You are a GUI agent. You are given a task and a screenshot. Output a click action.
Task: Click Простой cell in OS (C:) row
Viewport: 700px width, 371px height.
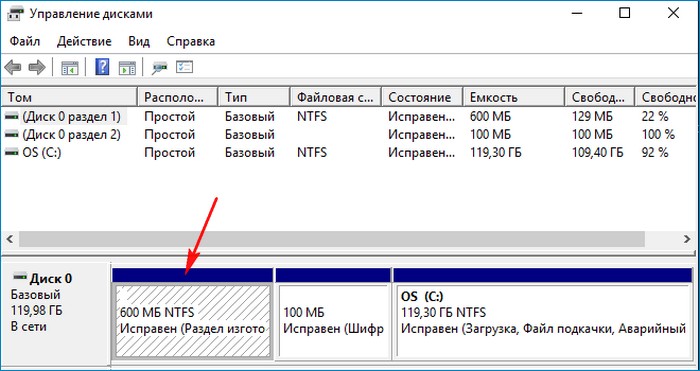click(x=170, y=153)
